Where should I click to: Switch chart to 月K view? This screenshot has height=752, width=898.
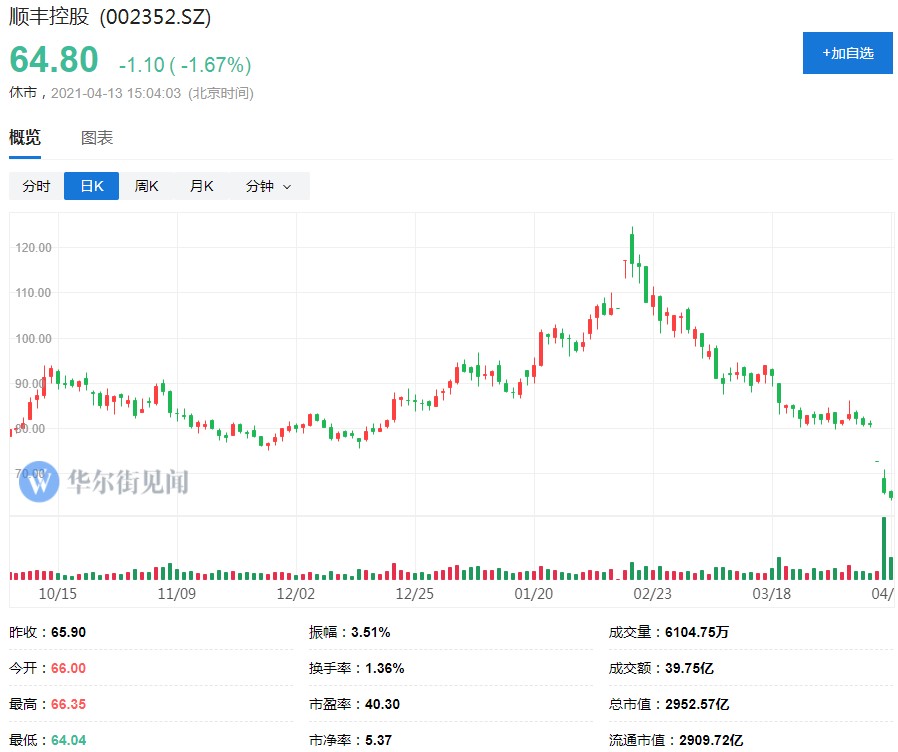point(202,186)
